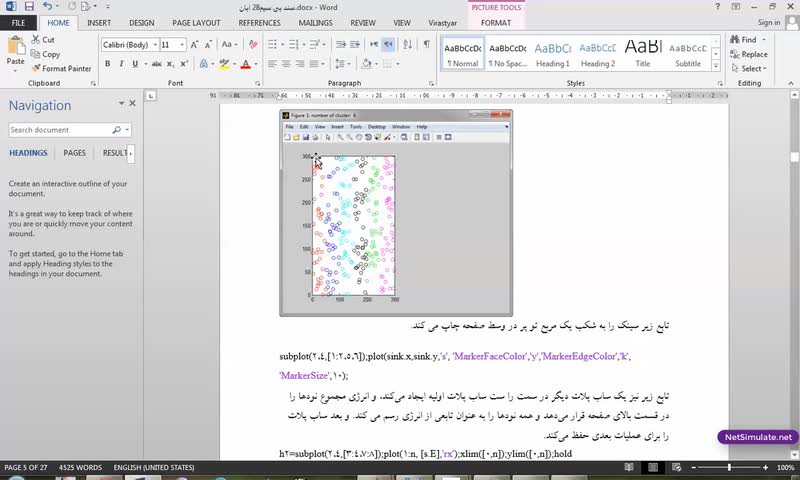The image size is (800, 480).
Task: Close the Navigation pane
Action: click(x=133, y=104)
